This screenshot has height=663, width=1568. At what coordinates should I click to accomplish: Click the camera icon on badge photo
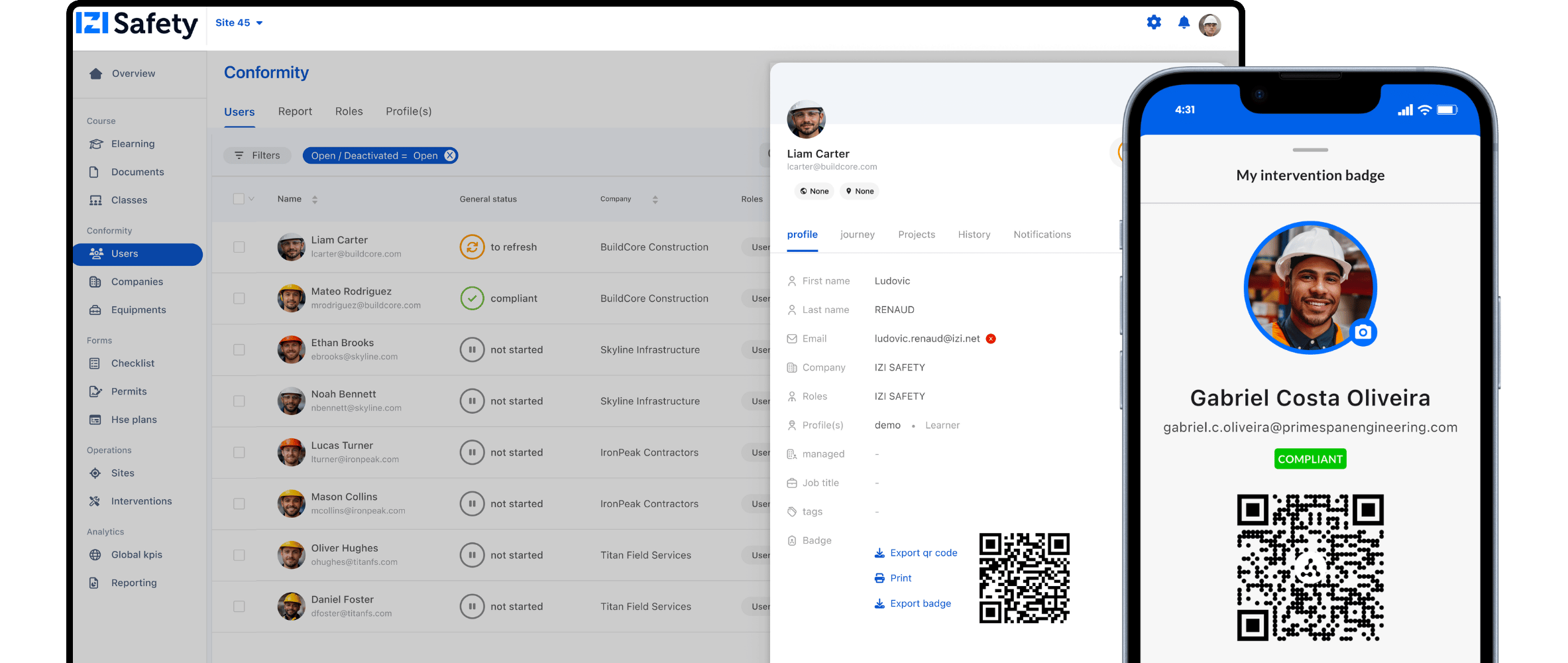[1363, 332]
